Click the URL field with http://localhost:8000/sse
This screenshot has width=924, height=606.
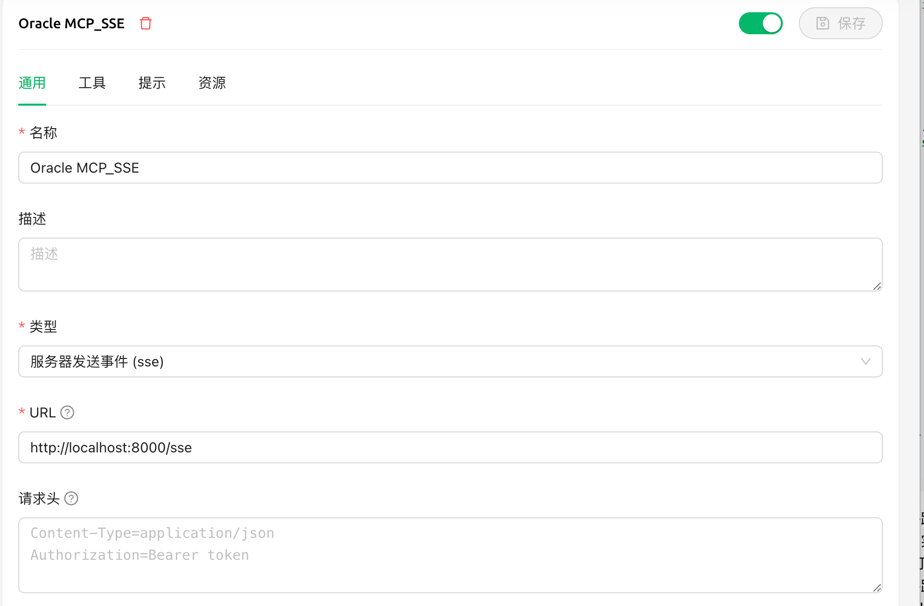point(450,447)
